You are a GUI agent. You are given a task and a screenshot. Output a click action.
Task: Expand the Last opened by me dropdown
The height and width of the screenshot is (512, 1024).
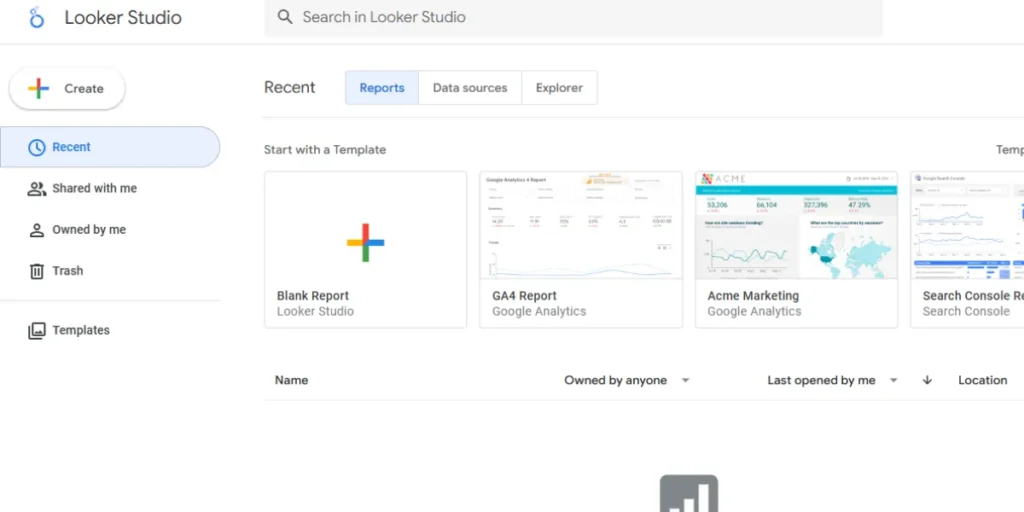(x=833, y=380)
